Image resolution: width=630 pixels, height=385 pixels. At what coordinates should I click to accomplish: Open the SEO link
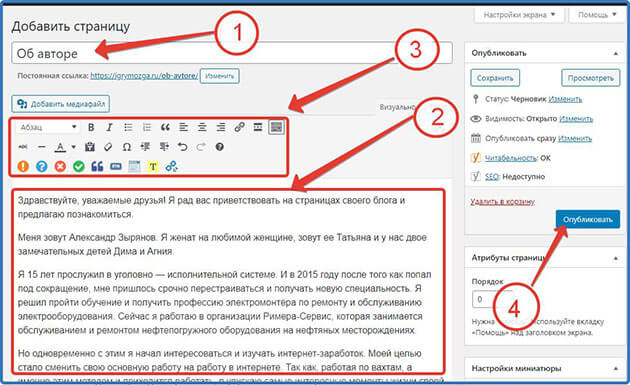click(x=492, y=176)
